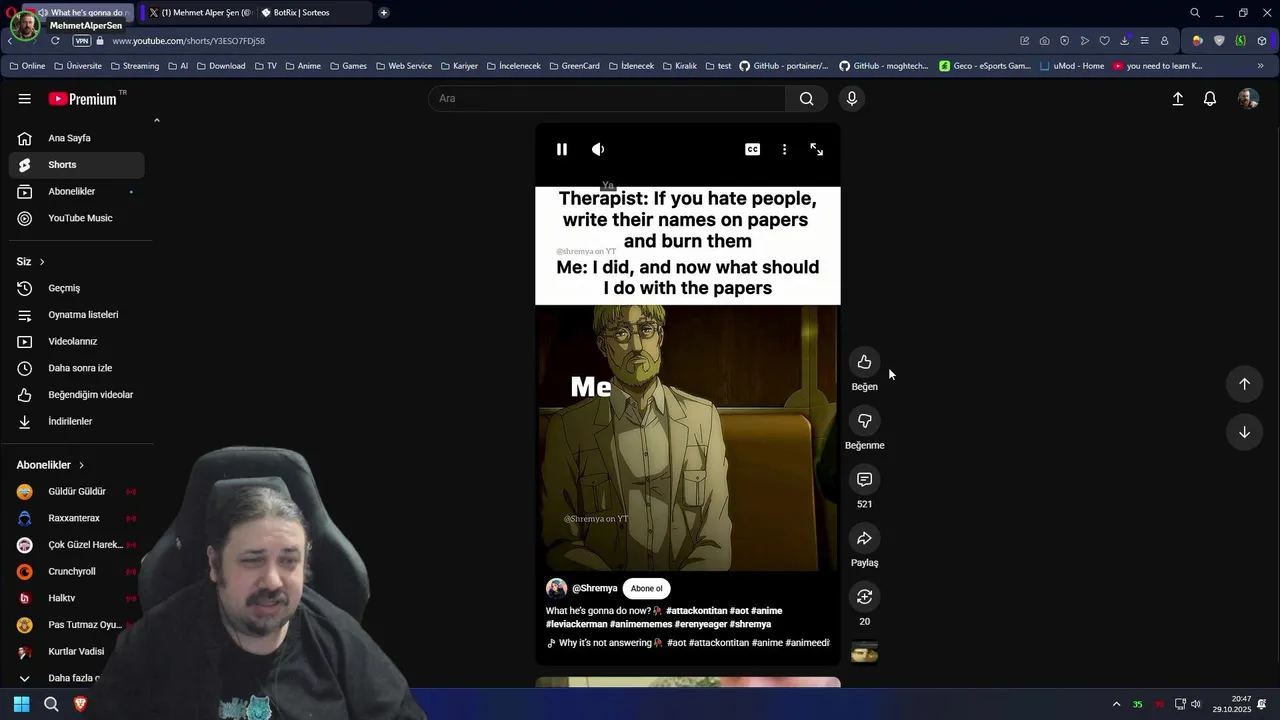This screenshot has height=720, width=1280.
Task: Open the Anime bookmarks folder
Action: (303, 66)
